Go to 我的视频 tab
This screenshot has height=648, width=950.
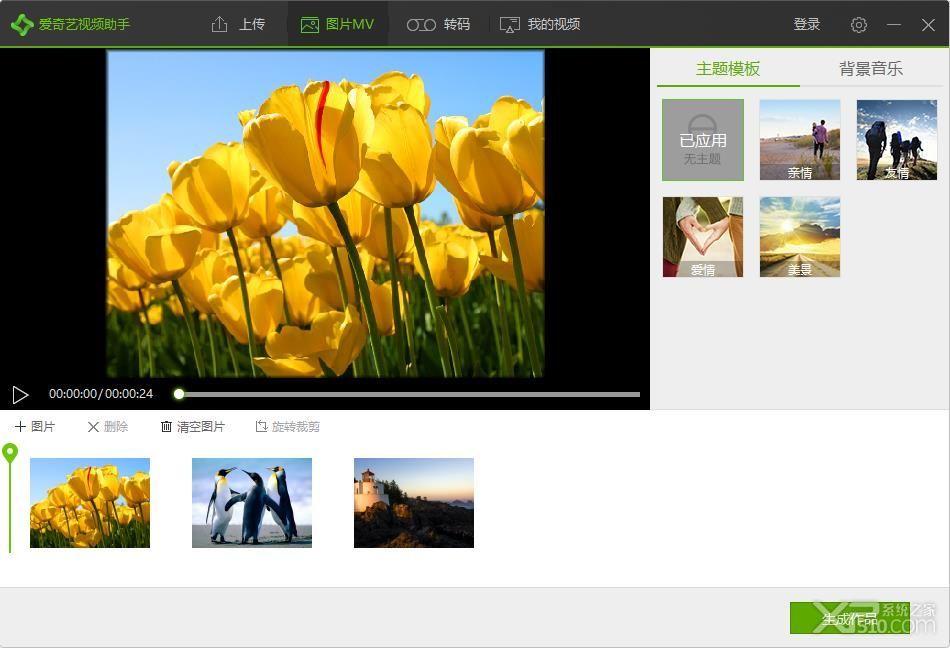pyautogui.click(x=540, y=24)
